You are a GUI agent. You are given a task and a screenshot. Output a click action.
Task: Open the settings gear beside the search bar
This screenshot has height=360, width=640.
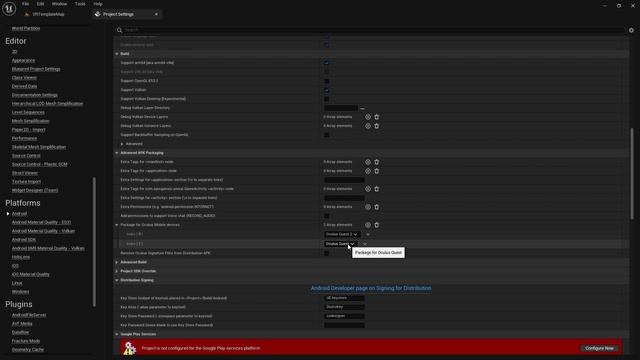coord(631,30)
